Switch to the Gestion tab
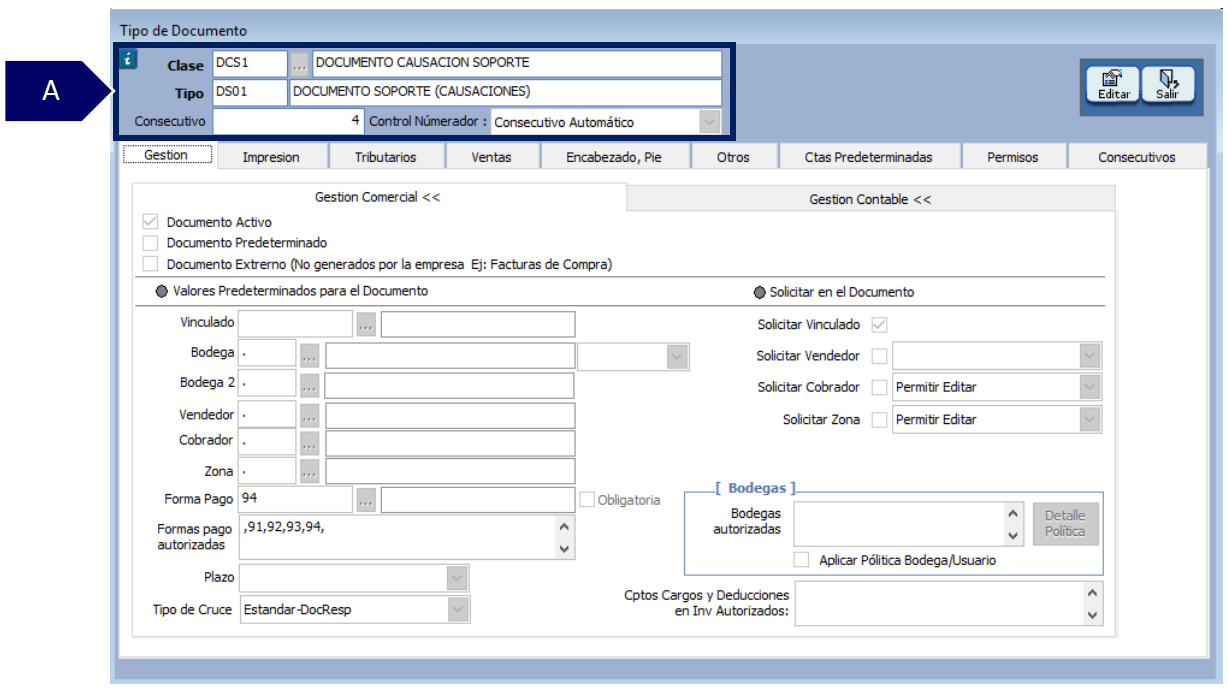Screen dimensions: 1228x690 pyautogui.click(x=166, y=156)
